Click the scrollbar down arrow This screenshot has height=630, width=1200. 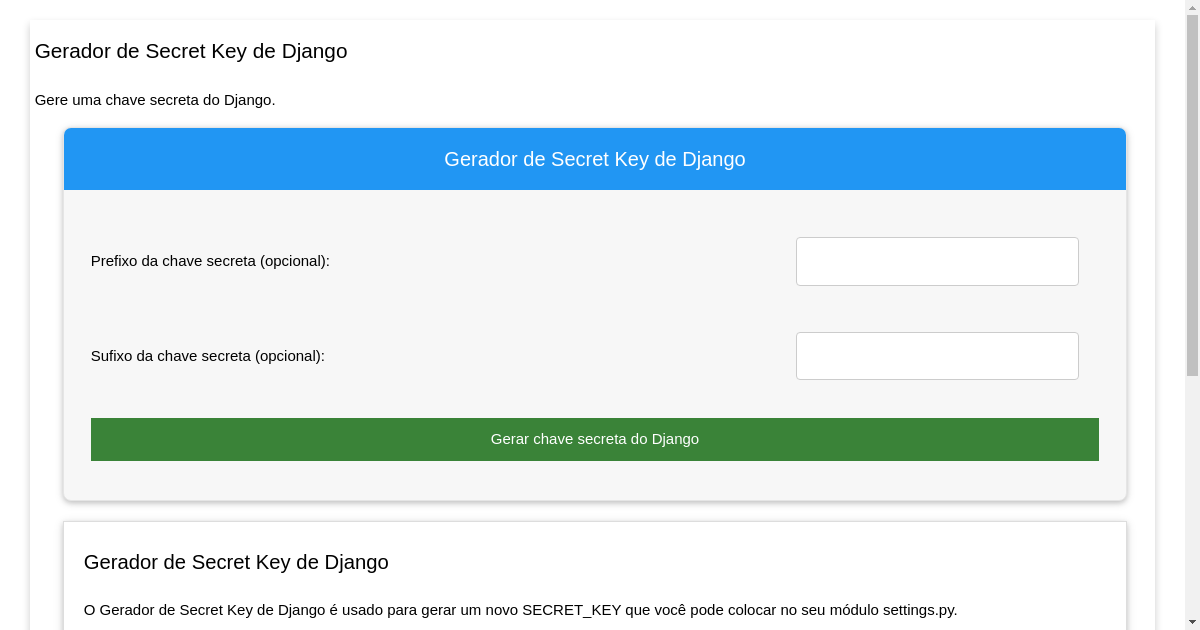click(x=1193, y=622)
